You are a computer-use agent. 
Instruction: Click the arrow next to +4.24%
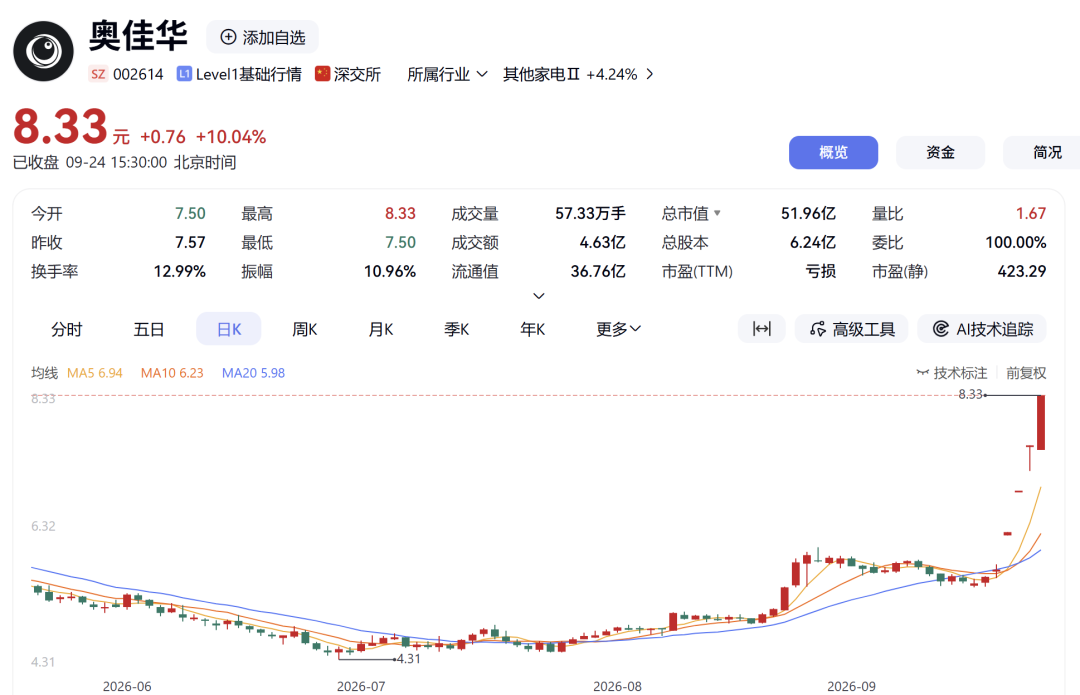(x=650, y=74)
